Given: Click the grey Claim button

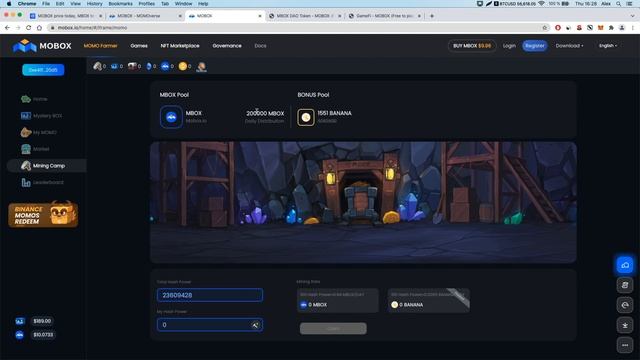Looking at the screenshot, I should pos(333,329).
